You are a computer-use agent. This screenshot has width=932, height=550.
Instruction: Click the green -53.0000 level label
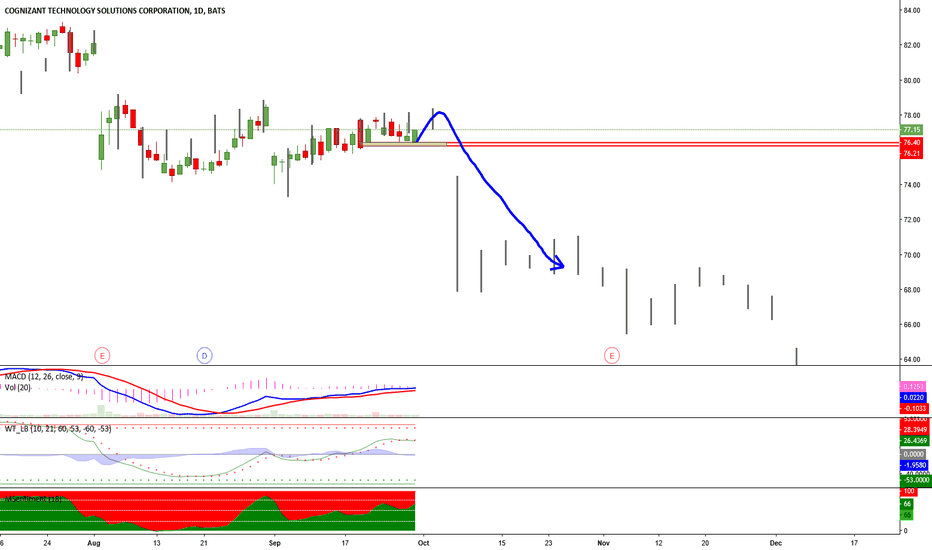click(915, 480)
